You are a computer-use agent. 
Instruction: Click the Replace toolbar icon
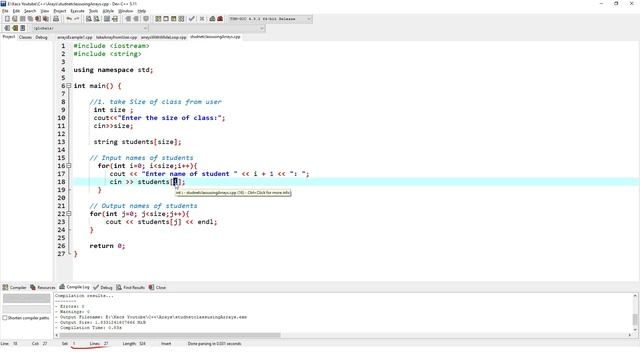click(97, 19)
